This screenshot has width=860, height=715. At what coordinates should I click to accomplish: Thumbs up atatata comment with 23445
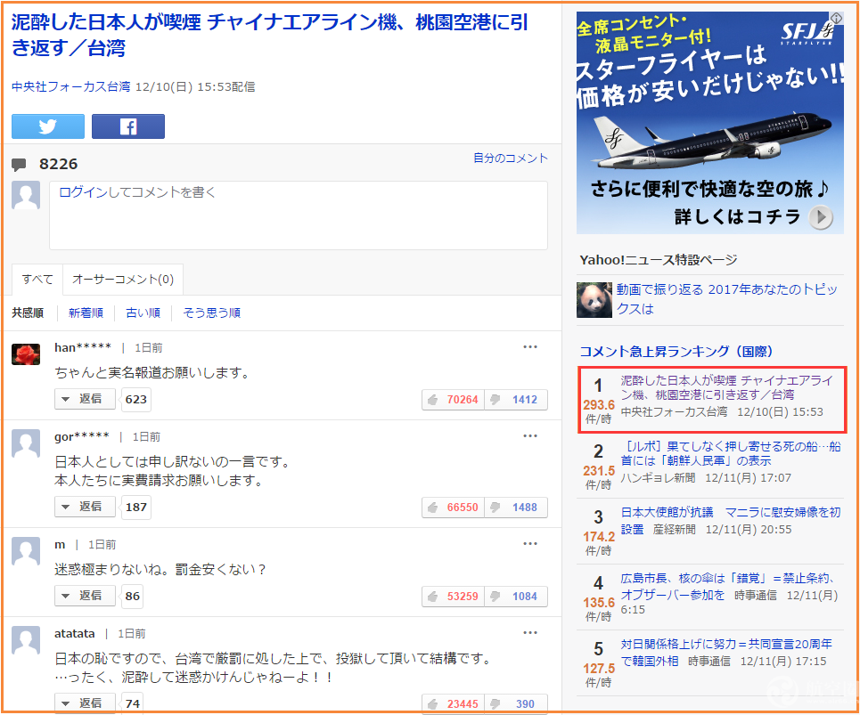tap(454, 703)
